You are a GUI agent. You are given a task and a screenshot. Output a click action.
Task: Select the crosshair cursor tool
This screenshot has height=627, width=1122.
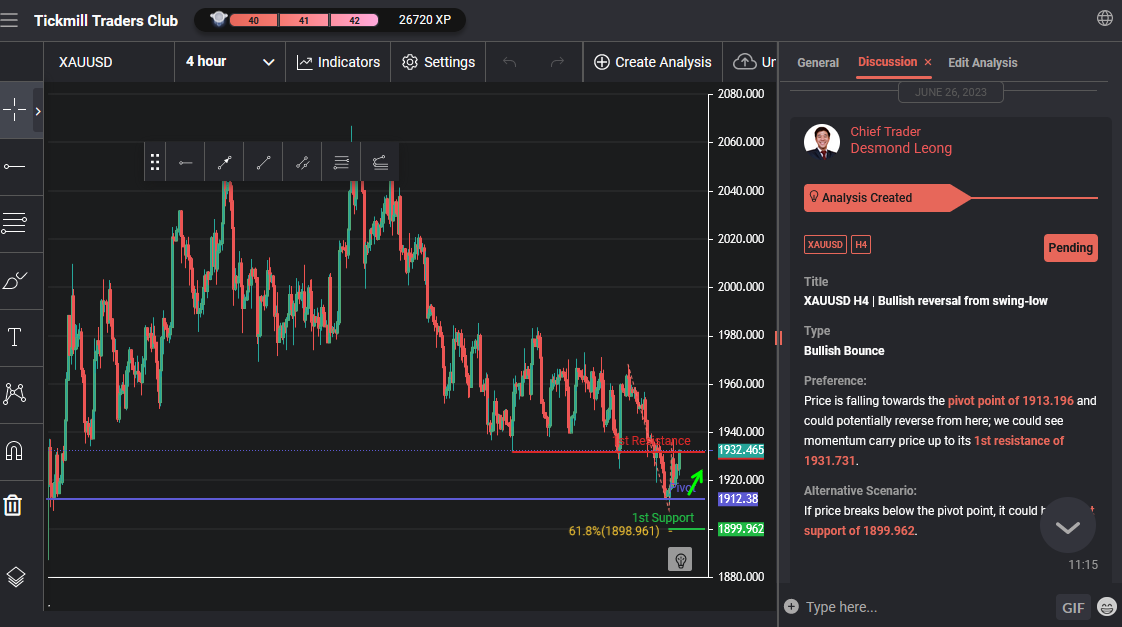14,110
